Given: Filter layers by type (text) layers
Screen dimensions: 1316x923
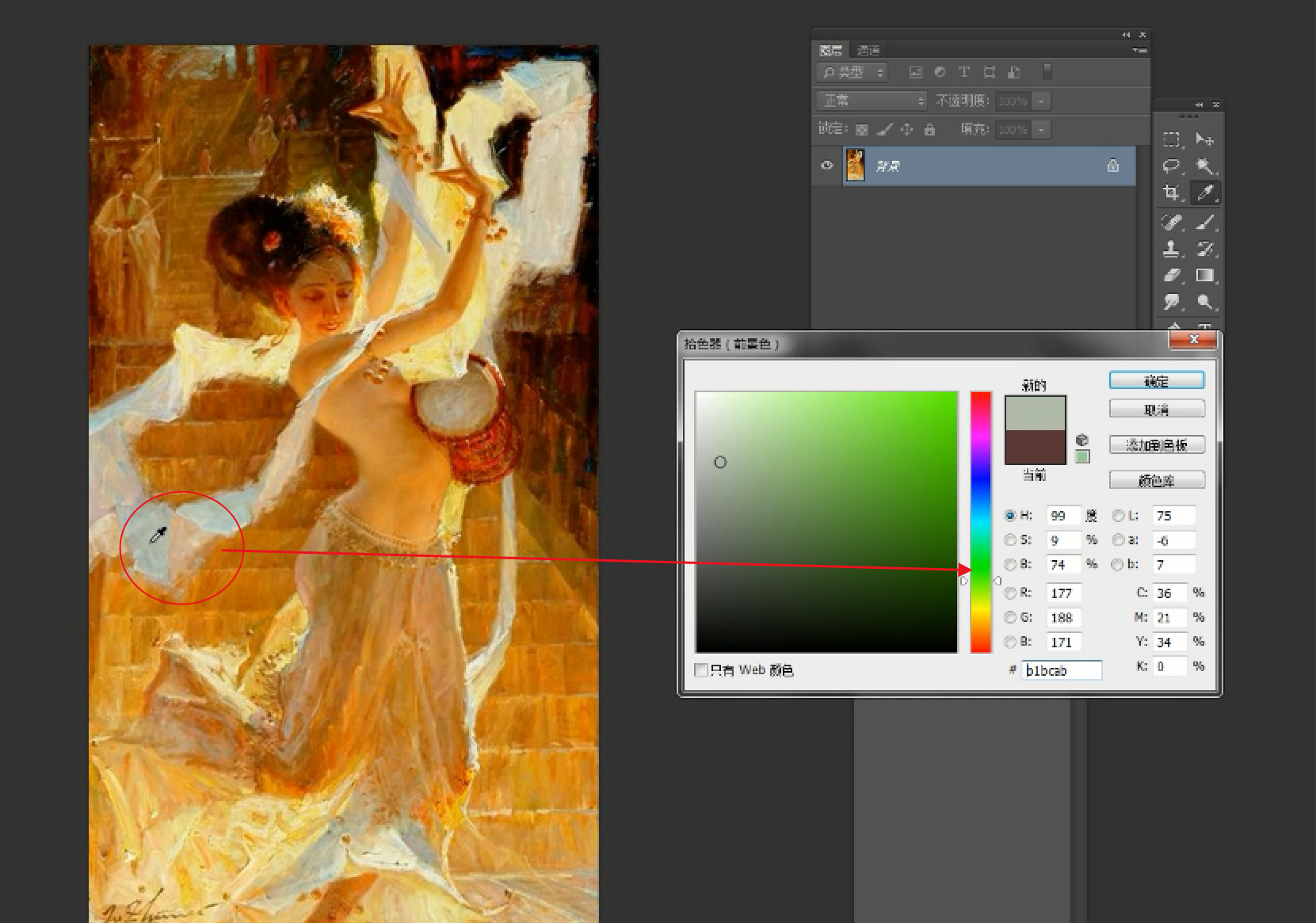Looking at the screenshot, I should [964, 72].
